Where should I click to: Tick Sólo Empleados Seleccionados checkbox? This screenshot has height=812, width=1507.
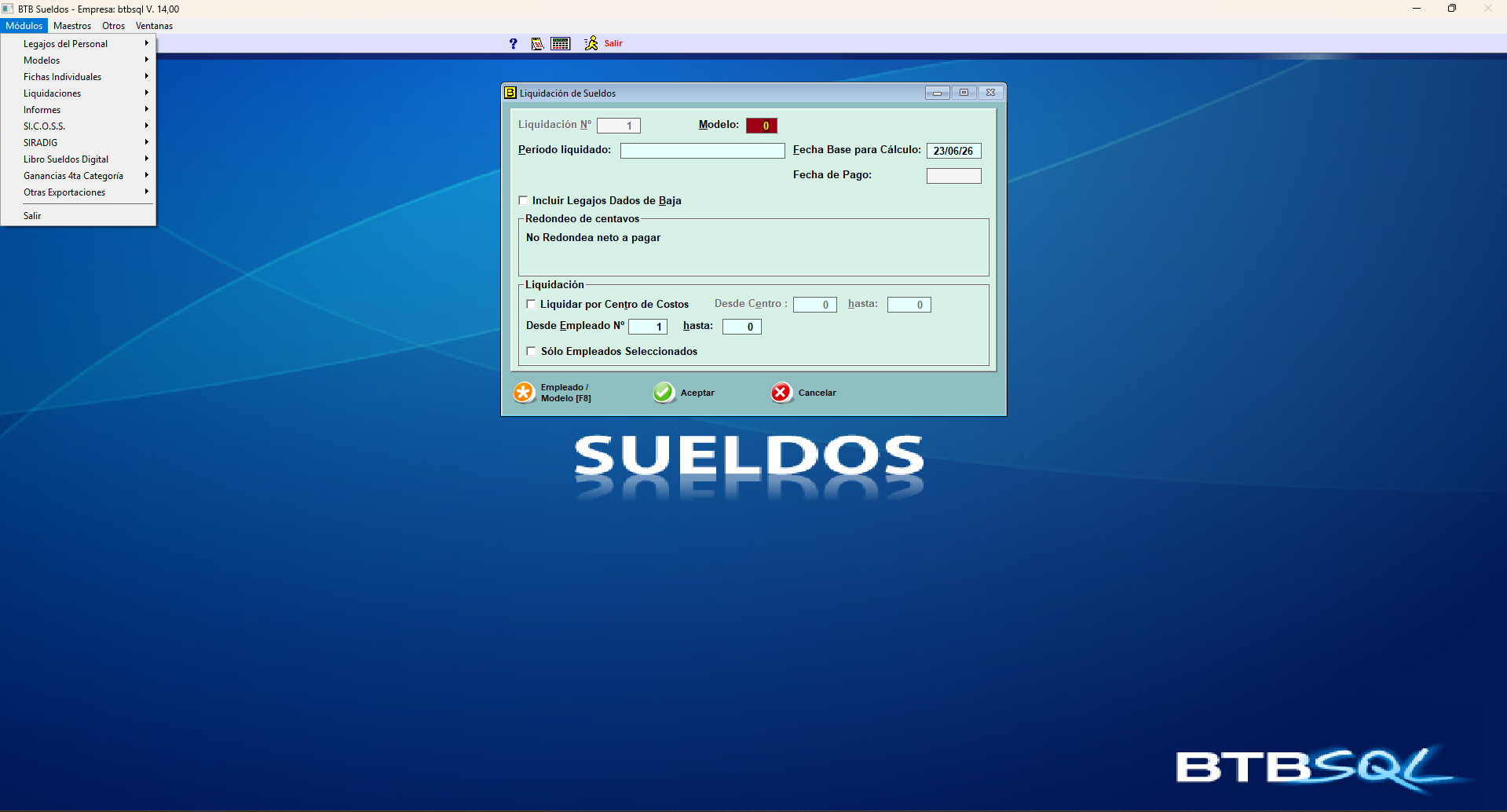pyautogui.click(x=531, y=351)
